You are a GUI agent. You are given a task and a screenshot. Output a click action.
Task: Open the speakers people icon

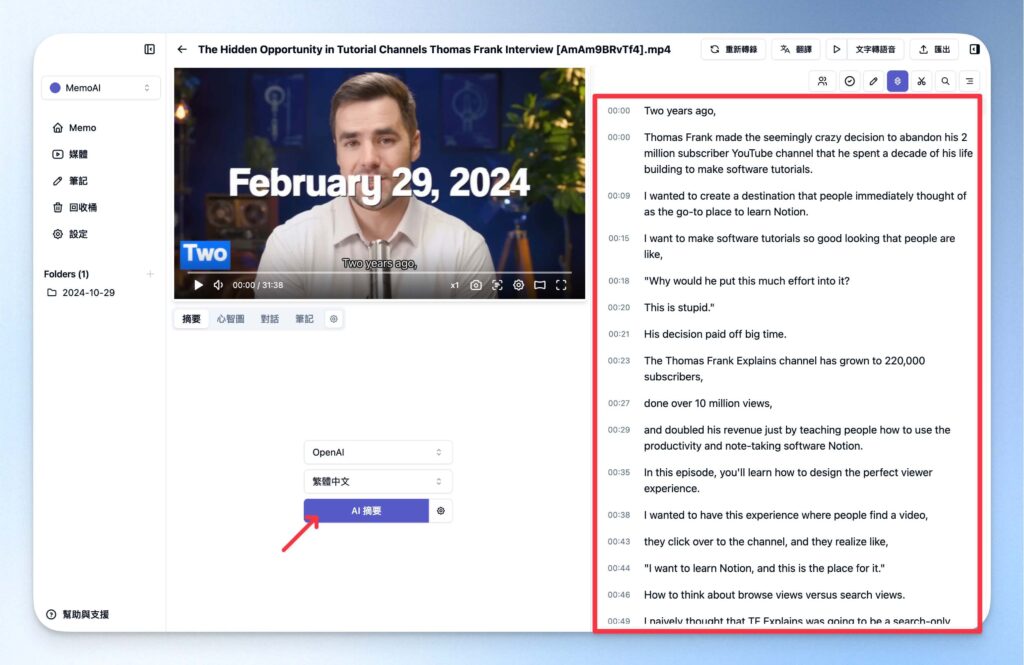(x=822, y=81)
